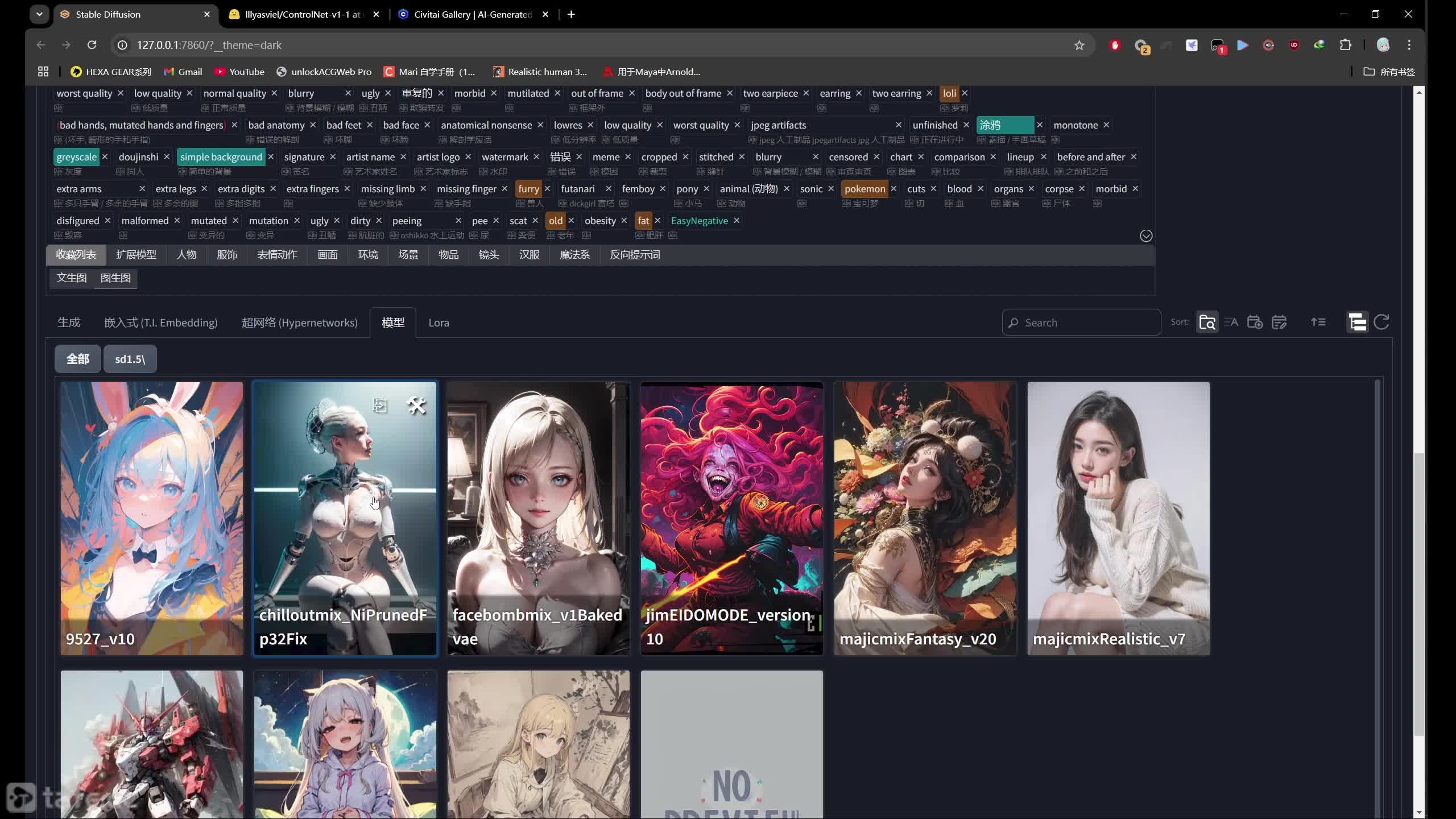
Task: Open the Gmail bookmark
Action: click(183, 72)
